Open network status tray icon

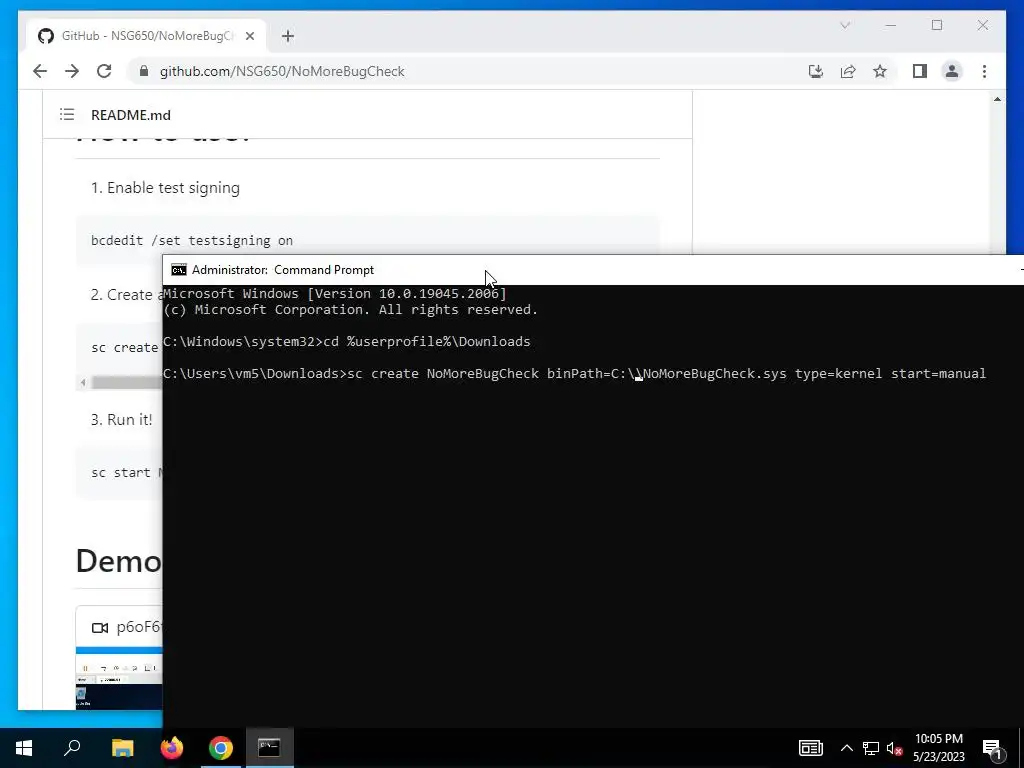(871, 748)
